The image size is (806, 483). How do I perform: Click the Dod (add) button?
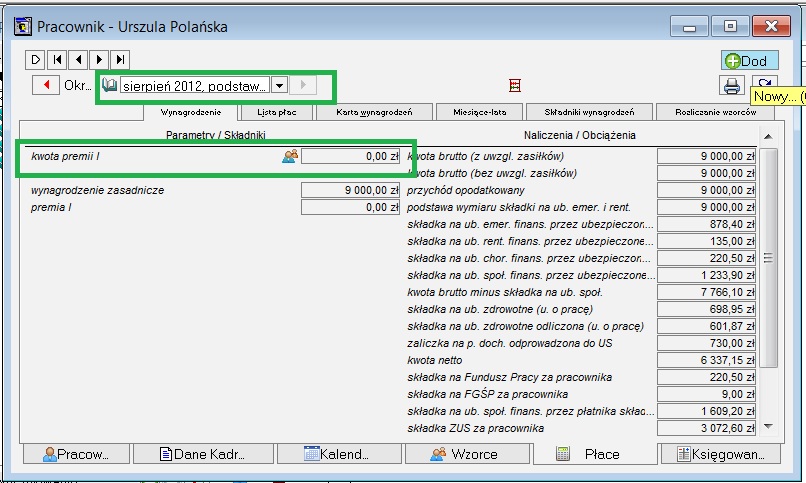[749, 61]
